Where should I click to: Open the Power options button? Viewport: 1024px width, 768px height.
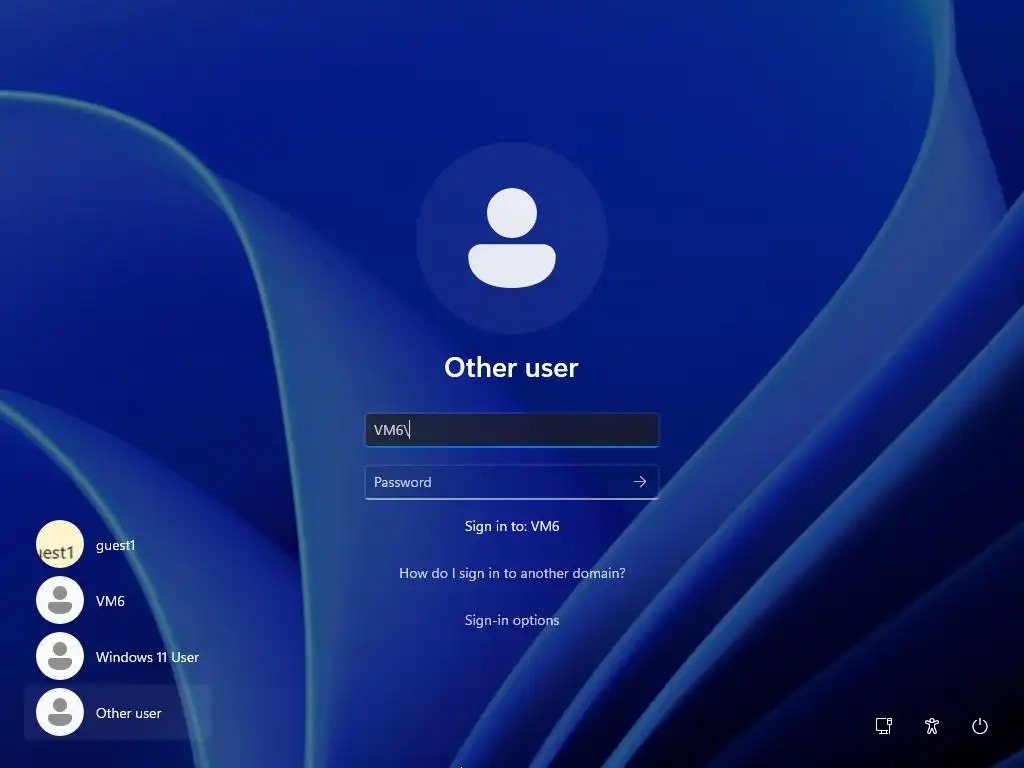980,726
